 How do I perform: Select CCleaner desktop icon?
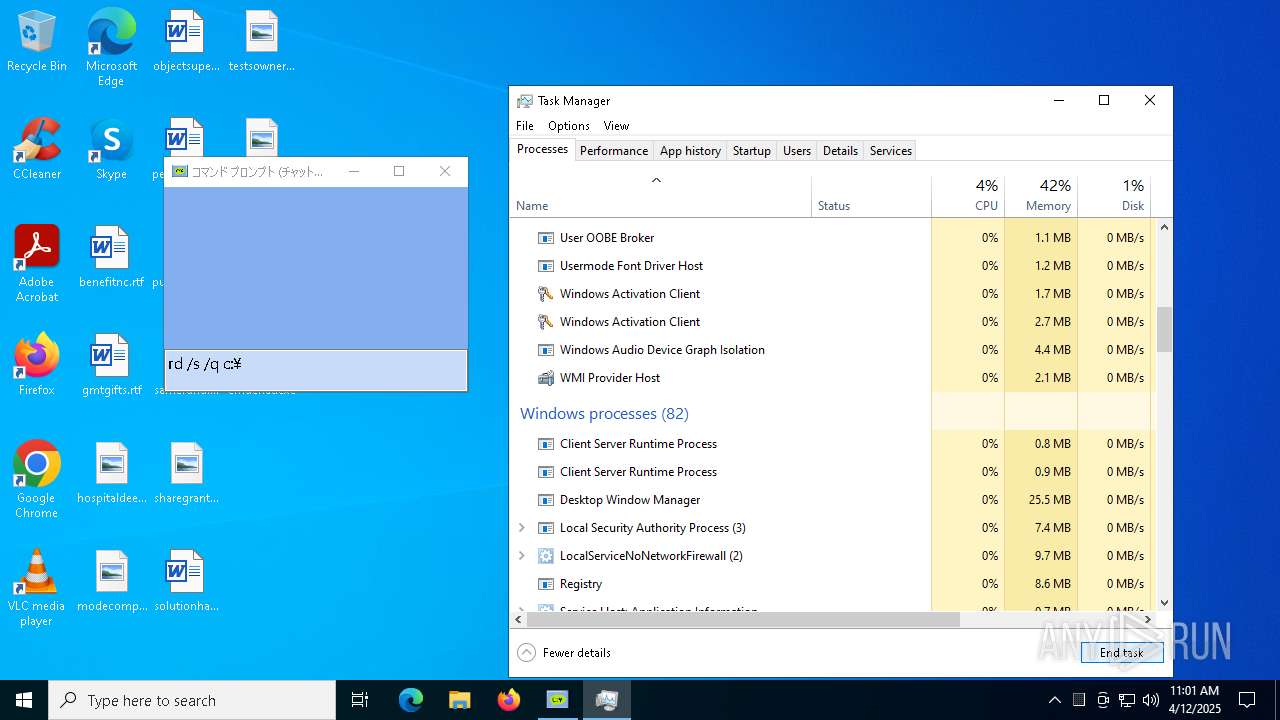[37, 150]
